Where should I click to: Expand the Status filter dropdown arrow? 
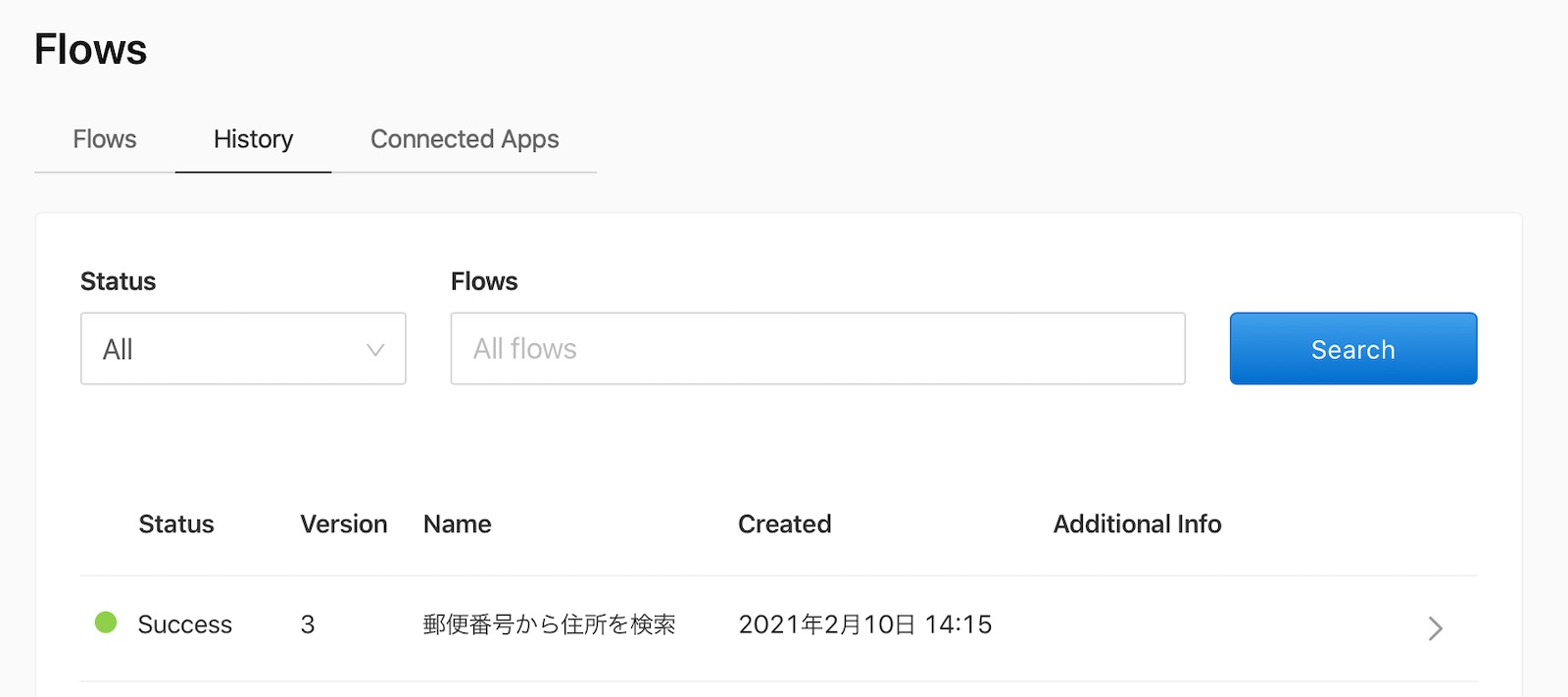(374, 349)
